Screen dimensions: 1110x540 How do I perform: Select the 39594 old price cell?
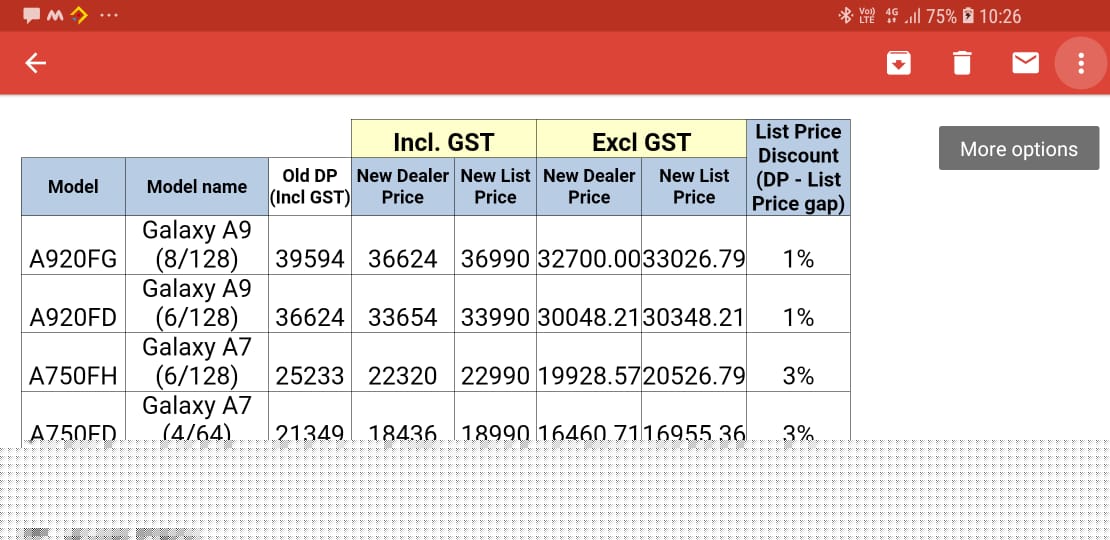coord(310,259)
